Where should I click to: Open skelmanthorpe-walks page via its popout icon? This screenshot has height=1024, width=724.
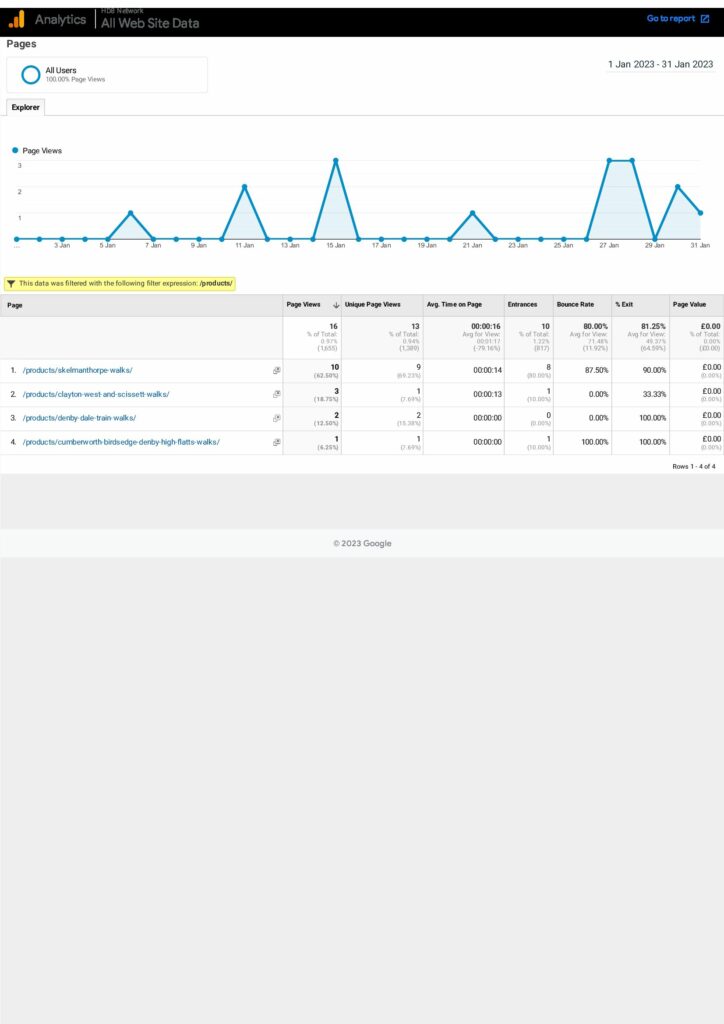pyautogui.click(x=276, y=371)
